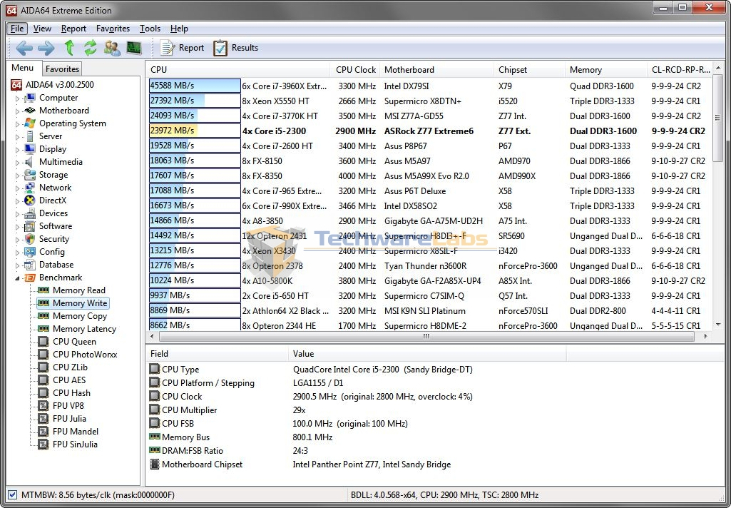Select the 8x FX-8350 result row
The image size is (731, 508).
point(429,176)
